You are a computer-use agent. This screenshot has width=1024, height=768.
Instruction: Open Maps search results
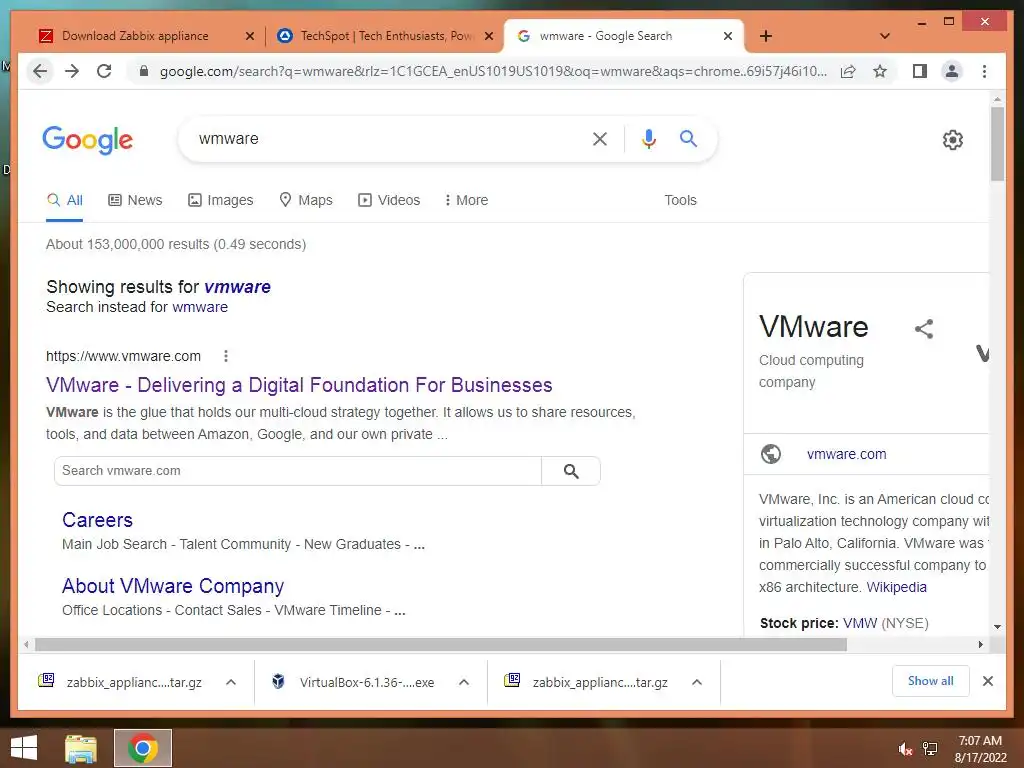click(306, 200)
